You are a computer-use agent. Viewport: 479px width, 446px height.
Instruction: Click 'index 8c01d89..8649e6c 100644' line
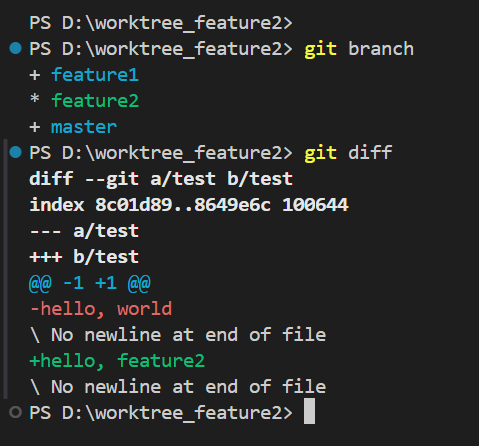click(189, 205)
